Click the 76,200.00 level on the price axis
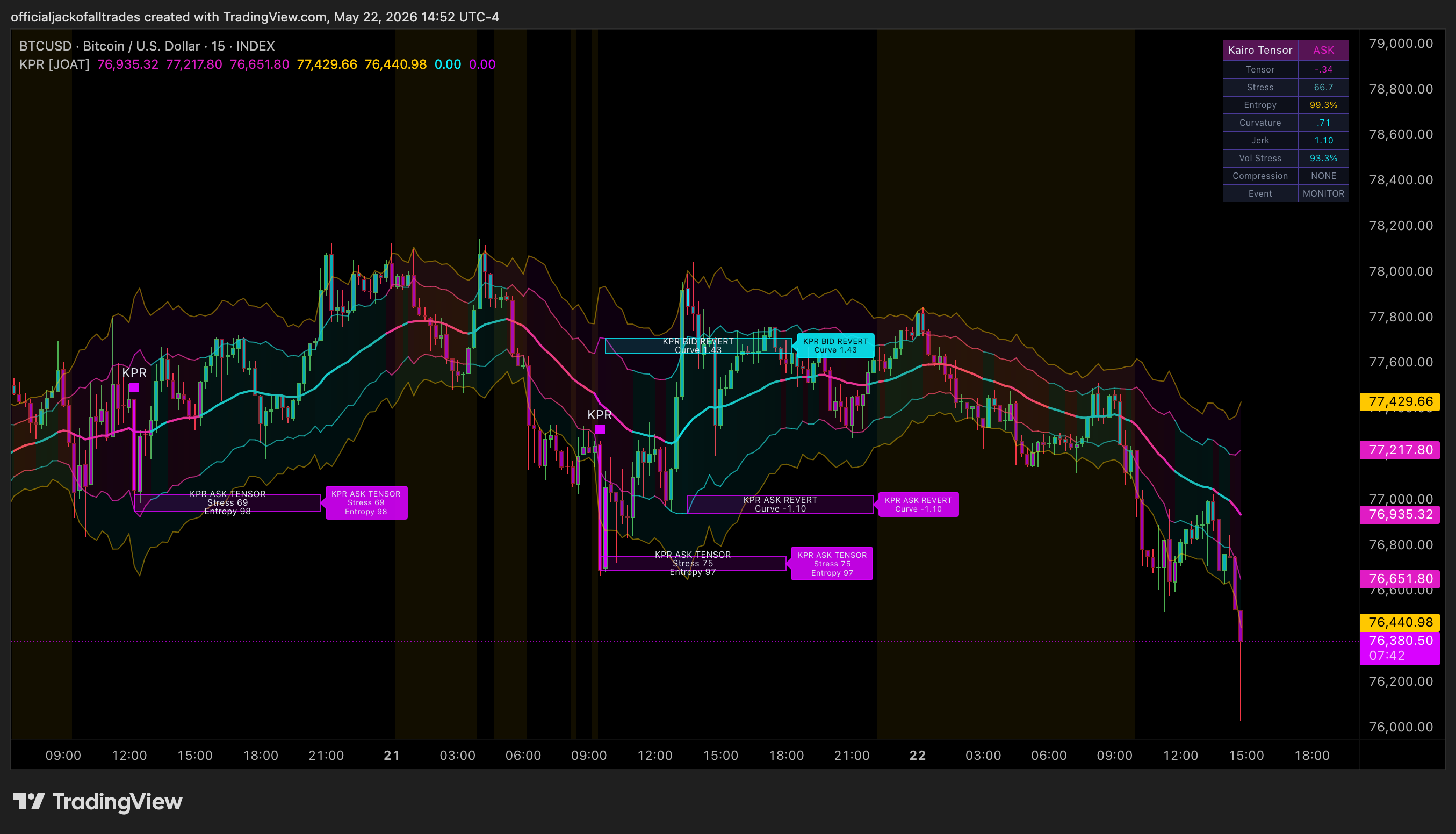The width and height of the screenshot is (1456, 834). (1401, 681)
